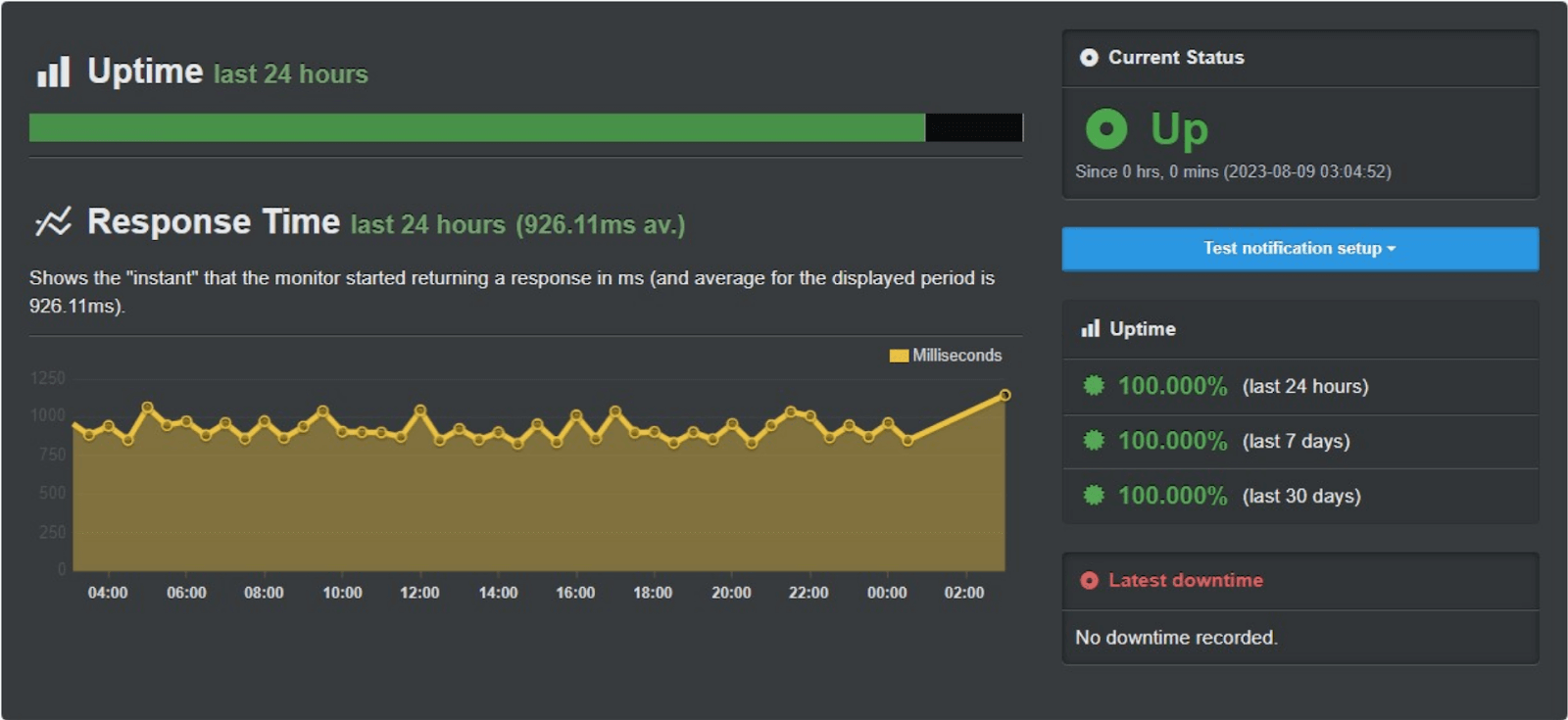Click the black section of uptime bar
This screenshot has width=1568, height=720.
click(x=974, y=127)
